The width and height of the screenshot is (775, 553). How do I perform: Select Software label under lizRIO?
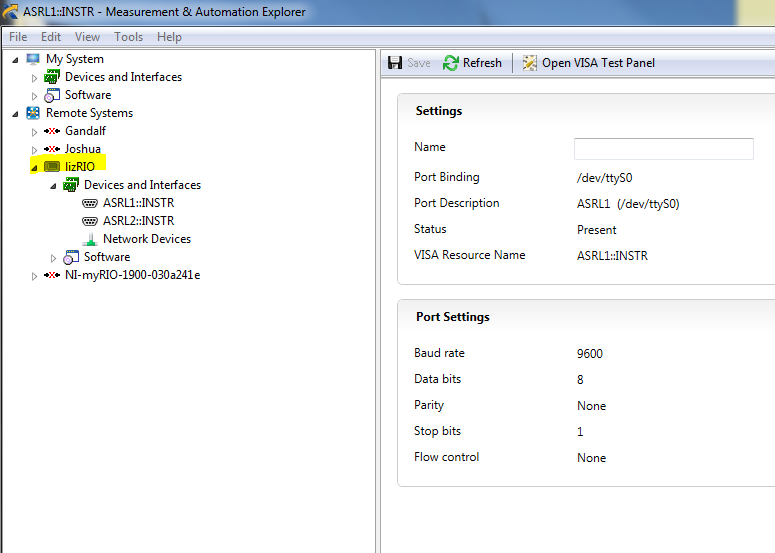point(107,257)
